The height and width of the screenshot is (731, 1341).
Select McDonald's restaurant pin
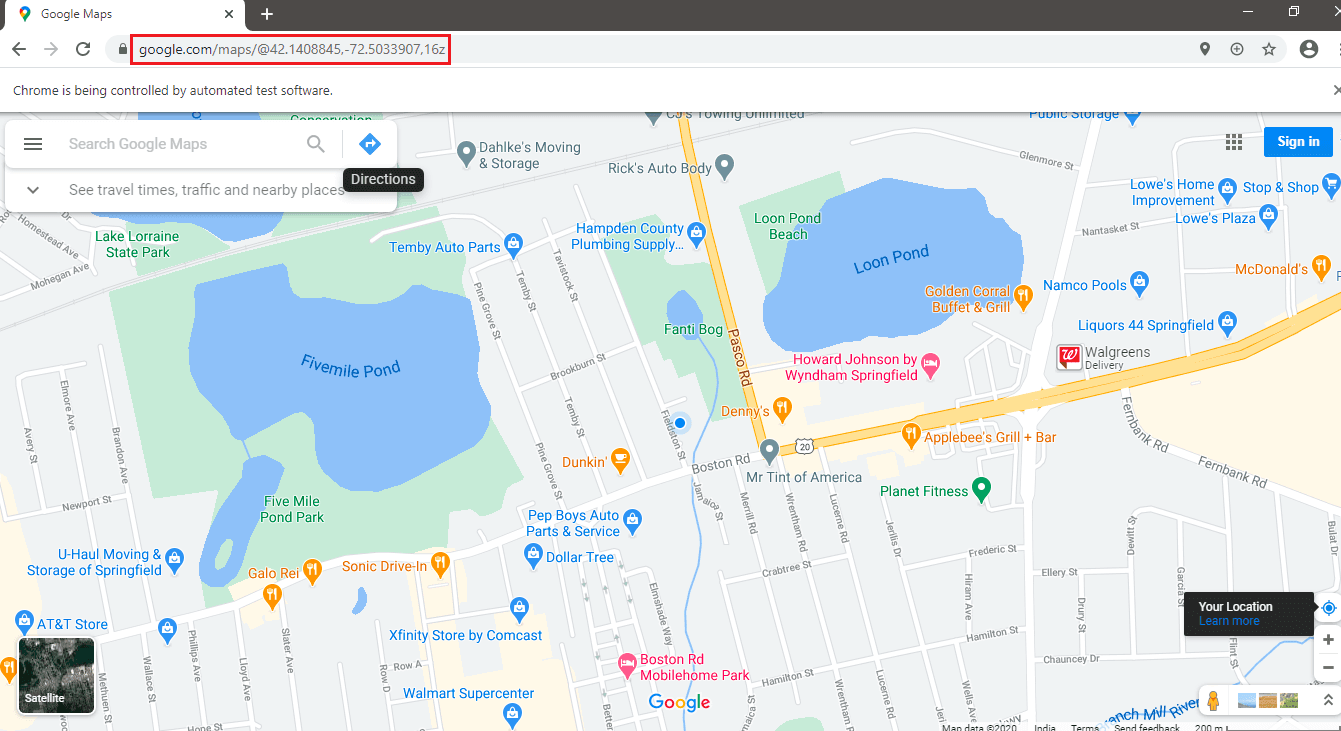click(1321, 266)
